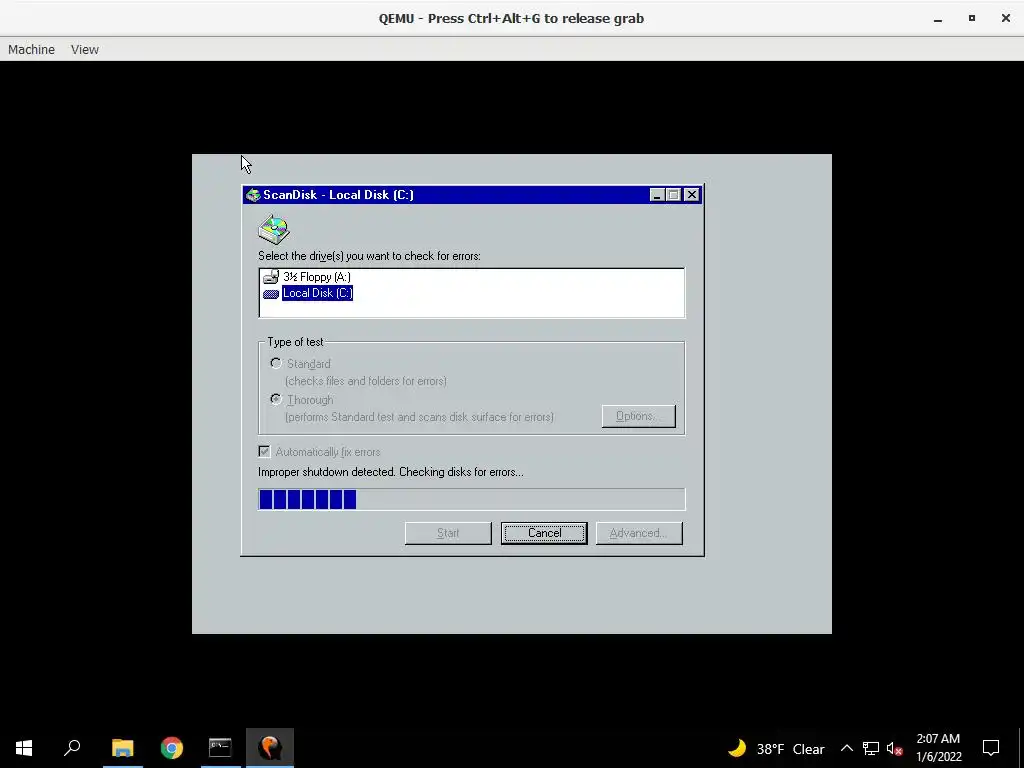Launch Chrome from the taskbar
1024x768 pixels.
point(172,748)
